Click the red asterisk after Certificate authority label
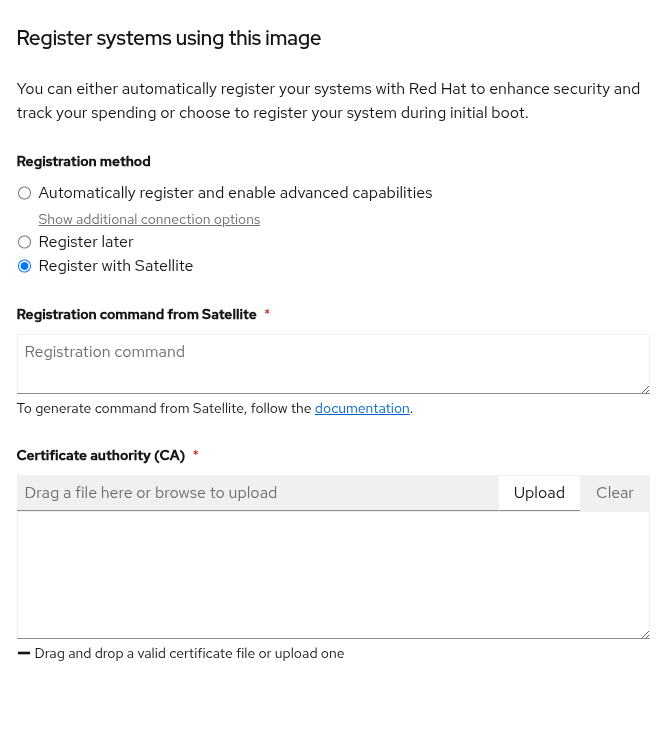 coord(196,455)
